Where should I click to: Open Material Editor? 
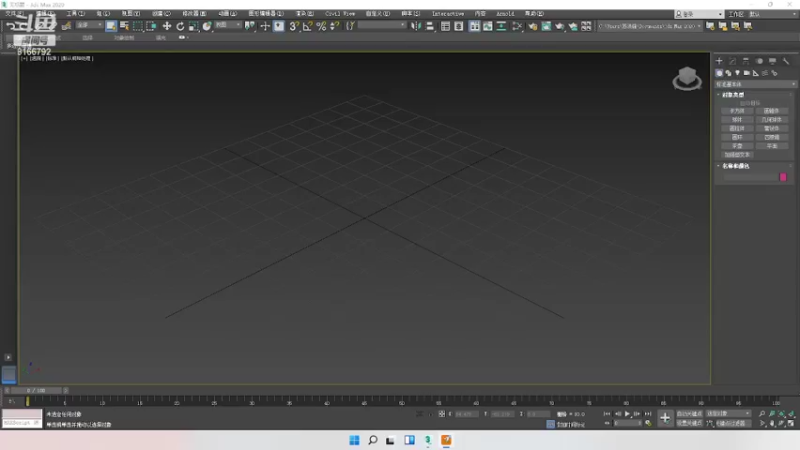(517, 26)
